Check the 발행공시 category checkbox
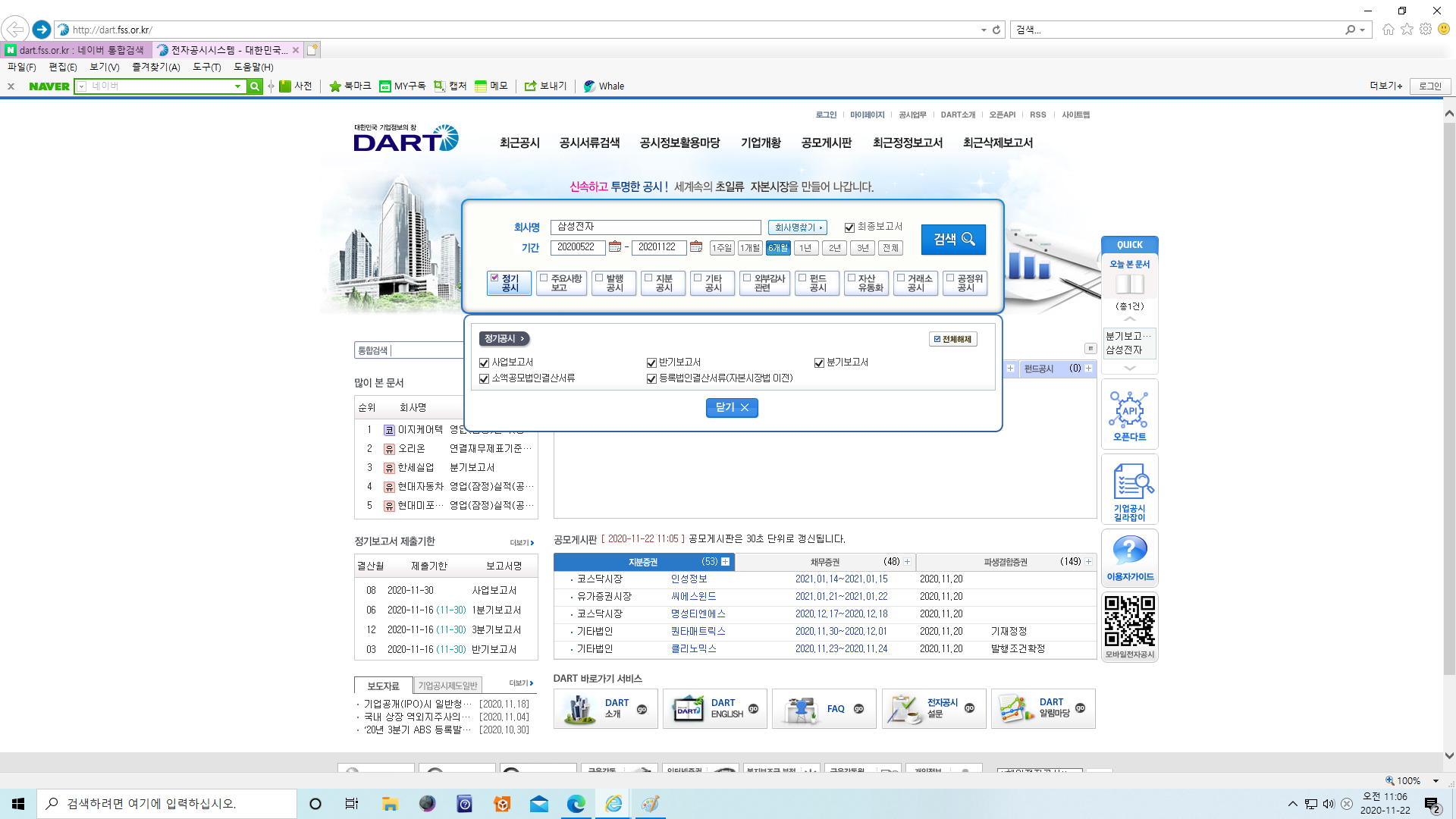 pos(599,278)
